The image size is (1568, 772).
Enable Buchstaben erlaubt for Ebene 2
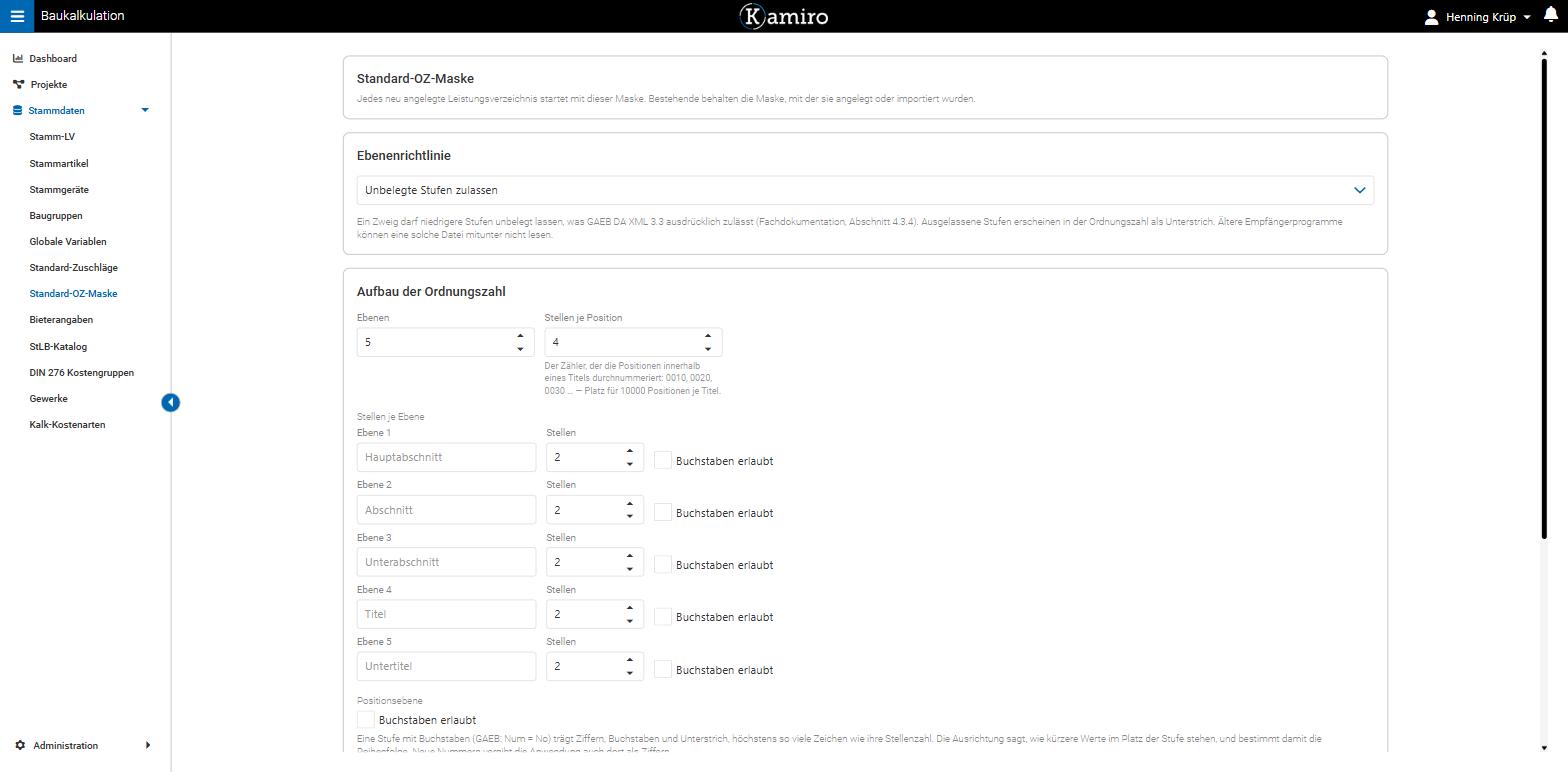coord(663,512)
